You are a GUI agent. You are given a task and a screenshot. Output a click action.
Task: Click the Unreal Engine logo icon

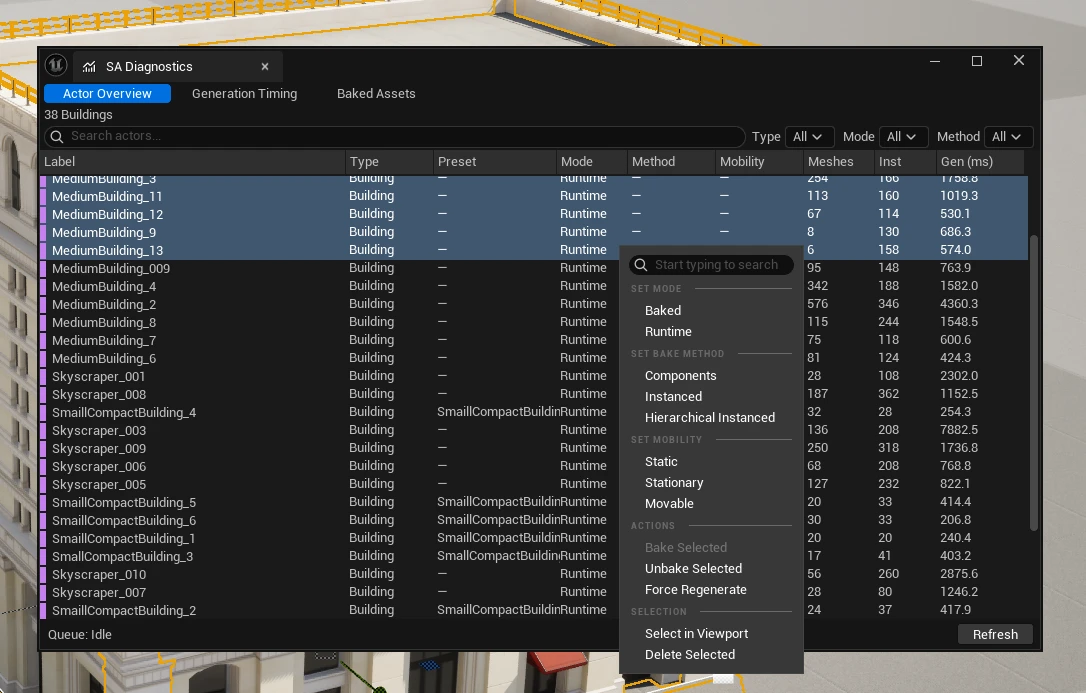tap(55, 66)
